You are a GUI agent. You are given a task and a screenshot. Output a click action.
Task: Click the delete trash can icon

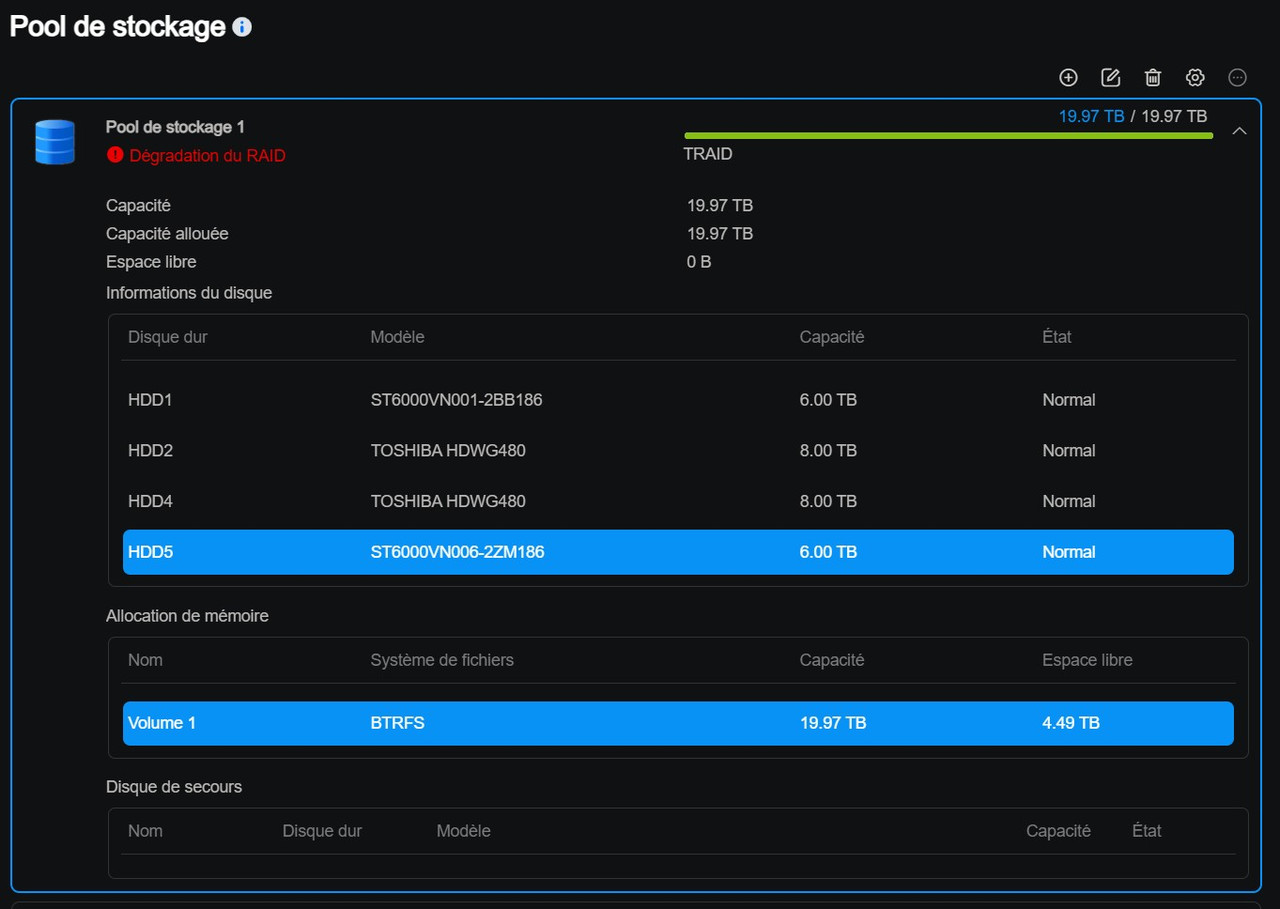1153,77
